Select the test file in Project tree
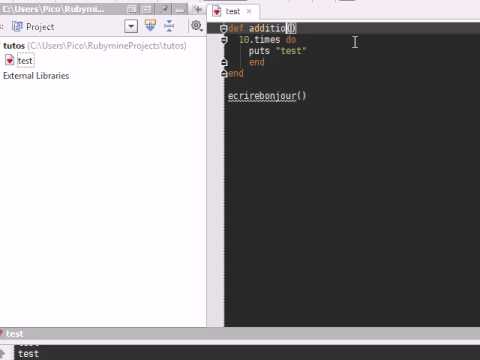The image size is (480, 360). [x=25, y=61]
